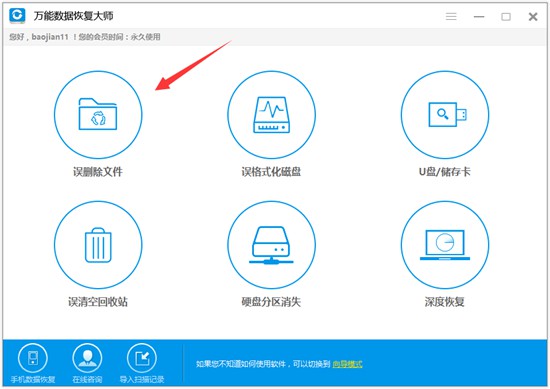Click 导入扫描记录 import scan record
550x389 pixels.
point(142,363)
